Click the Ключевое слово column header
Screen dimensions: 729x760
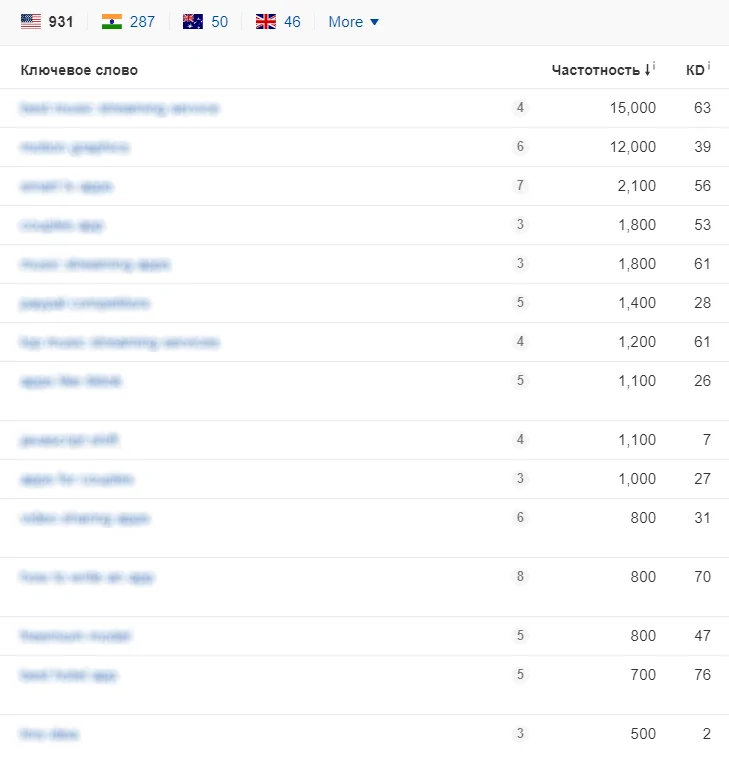79,70
